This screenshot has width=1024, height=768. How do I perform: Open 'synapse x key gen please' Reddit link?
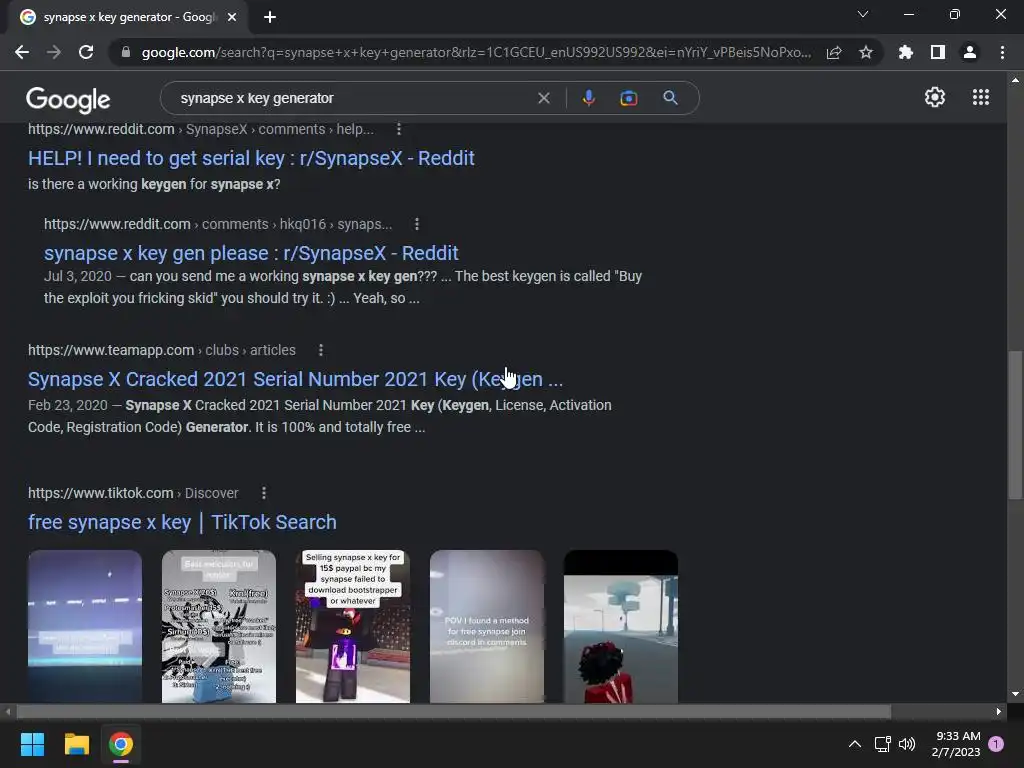point(251,253)
